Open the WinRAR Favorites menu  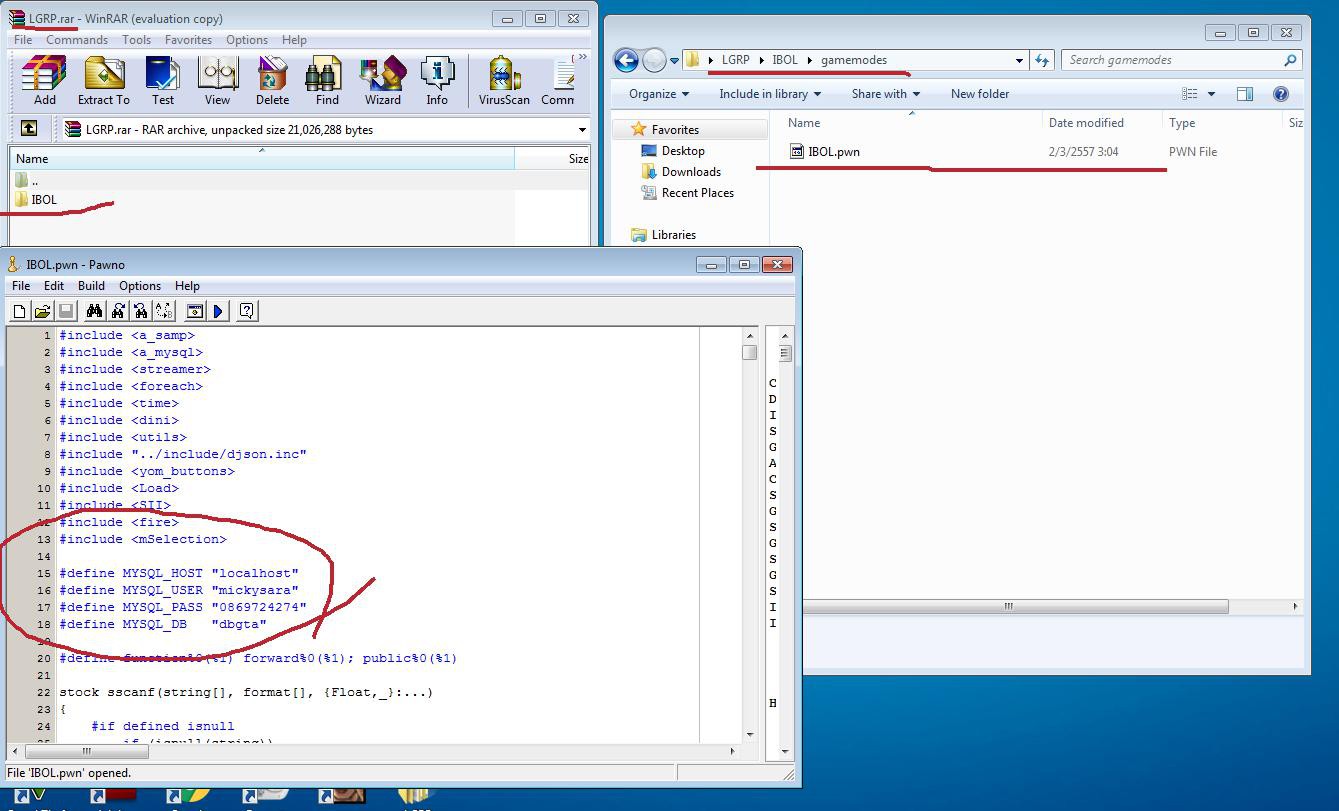click(188, 40)
